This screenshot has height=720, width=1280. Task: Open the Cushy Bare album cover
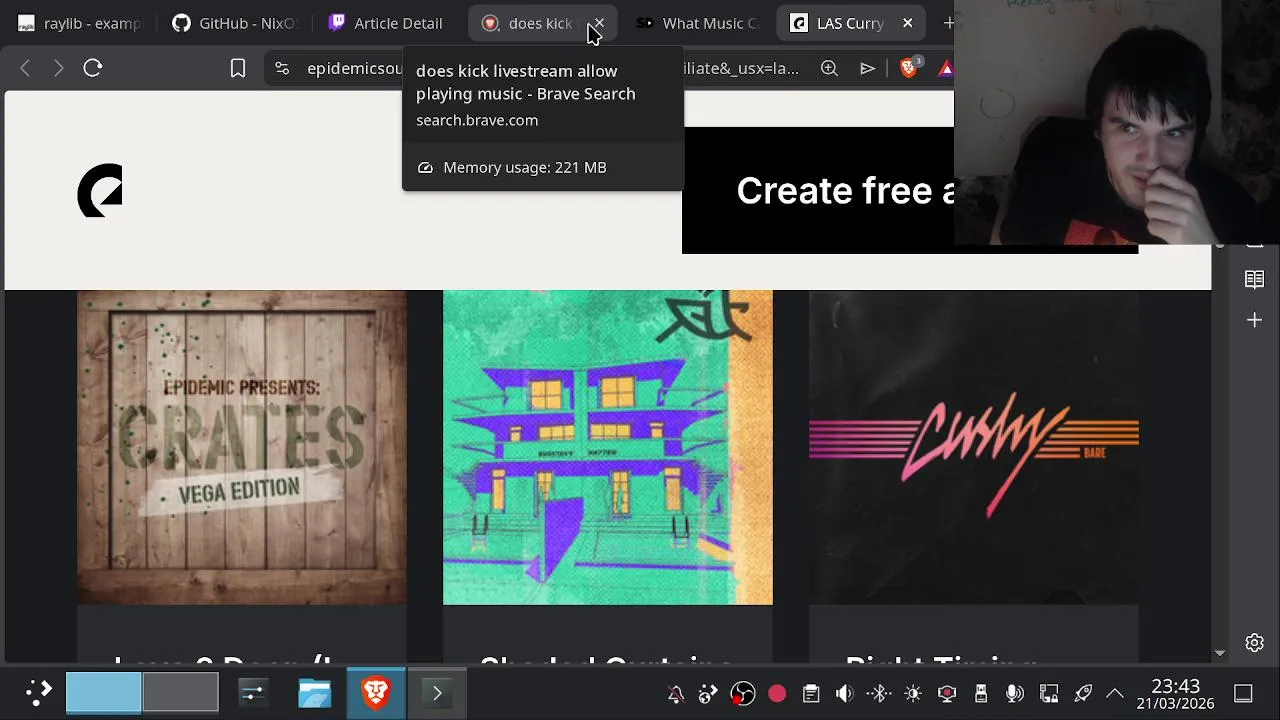[974, 447]
